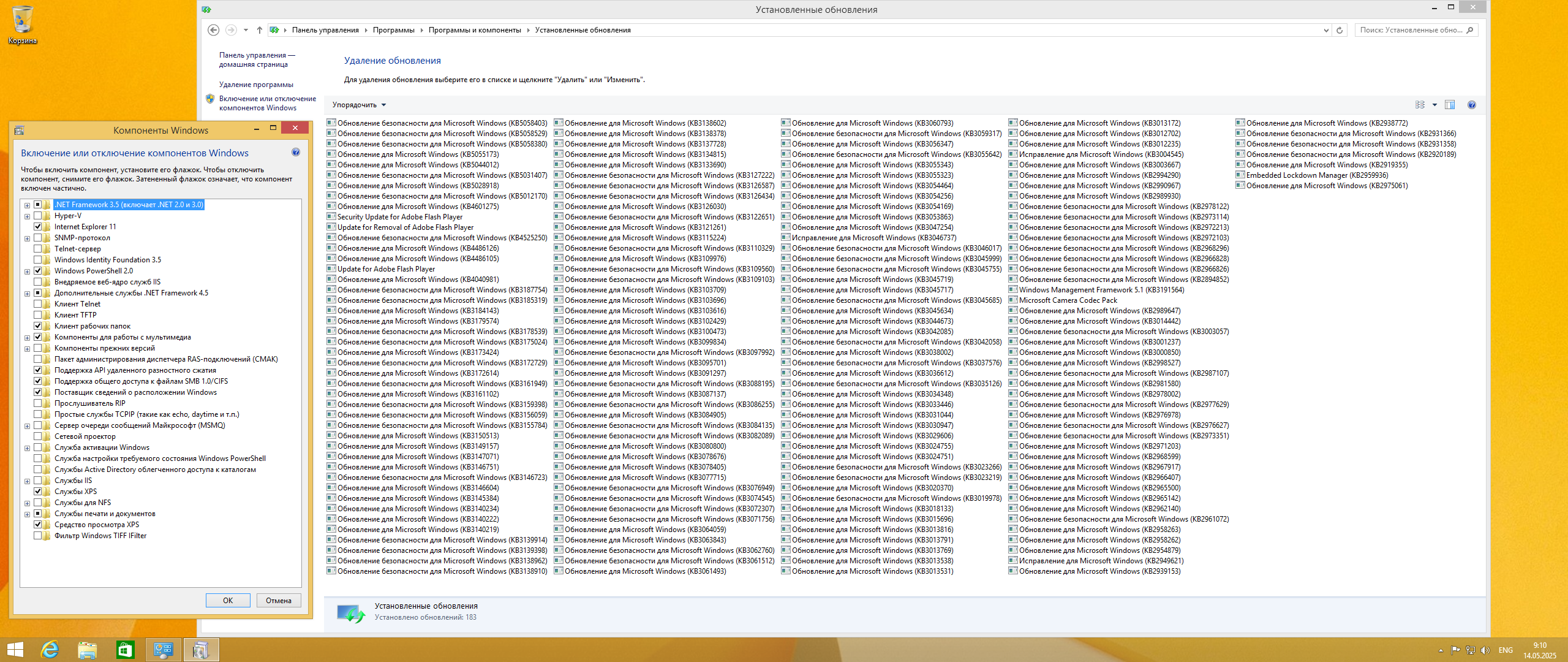Open the view options dropdown arrow
The image size is (1568, 662).
tap(1434, 105)
